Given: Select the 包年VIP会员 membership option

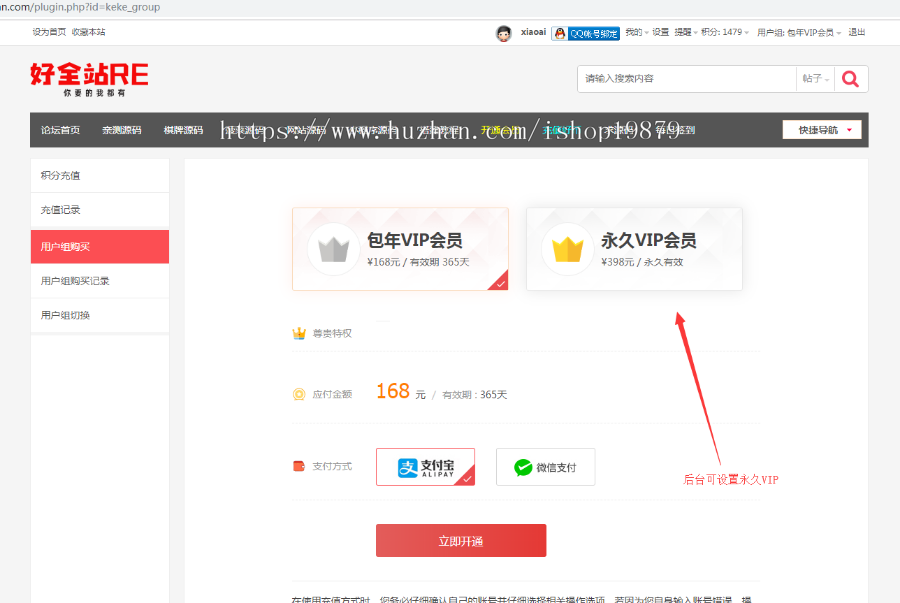Looking at the screenshot, I should click(400, 248).
